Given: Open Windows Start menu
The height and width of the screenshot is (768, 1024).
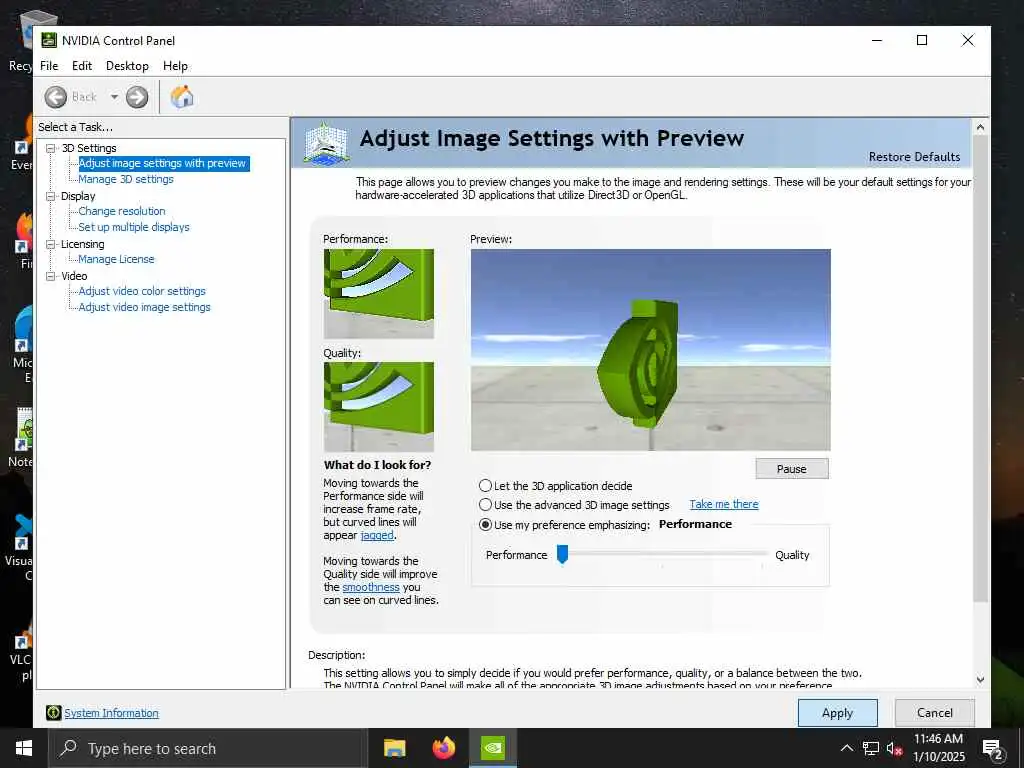Looking at the screenshot, I should pos(24,748).
